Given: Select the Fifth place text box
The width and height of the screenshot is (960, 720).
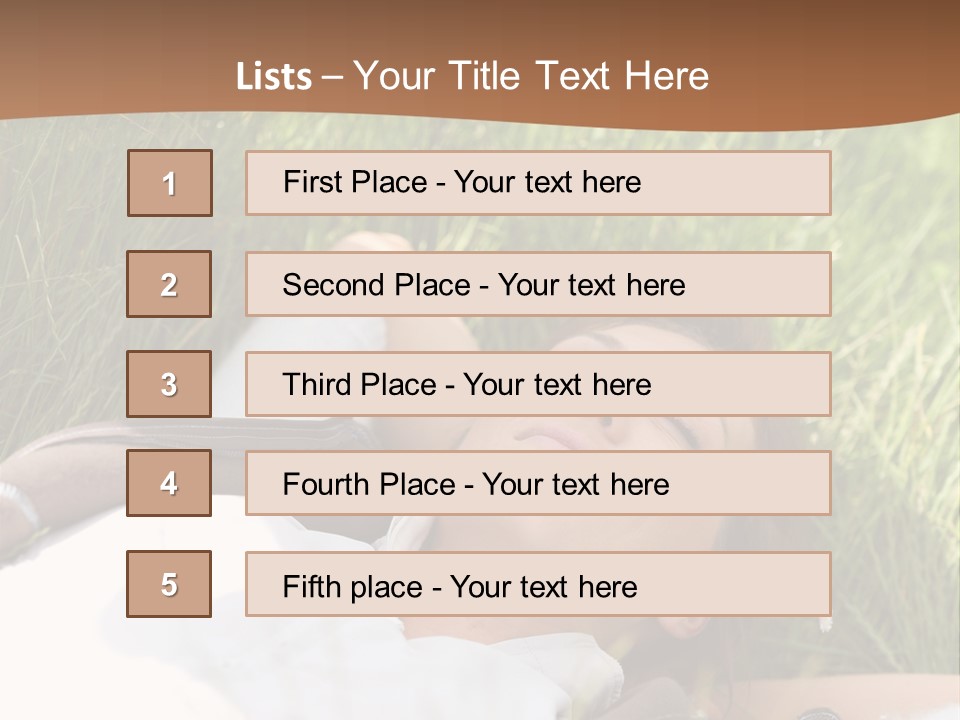Looking at the screenshot, I should (538, 584).
